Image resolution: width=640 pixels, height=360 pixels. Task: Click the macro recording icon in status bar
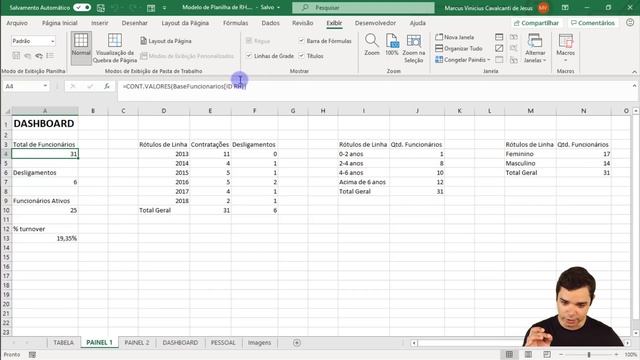32,355
